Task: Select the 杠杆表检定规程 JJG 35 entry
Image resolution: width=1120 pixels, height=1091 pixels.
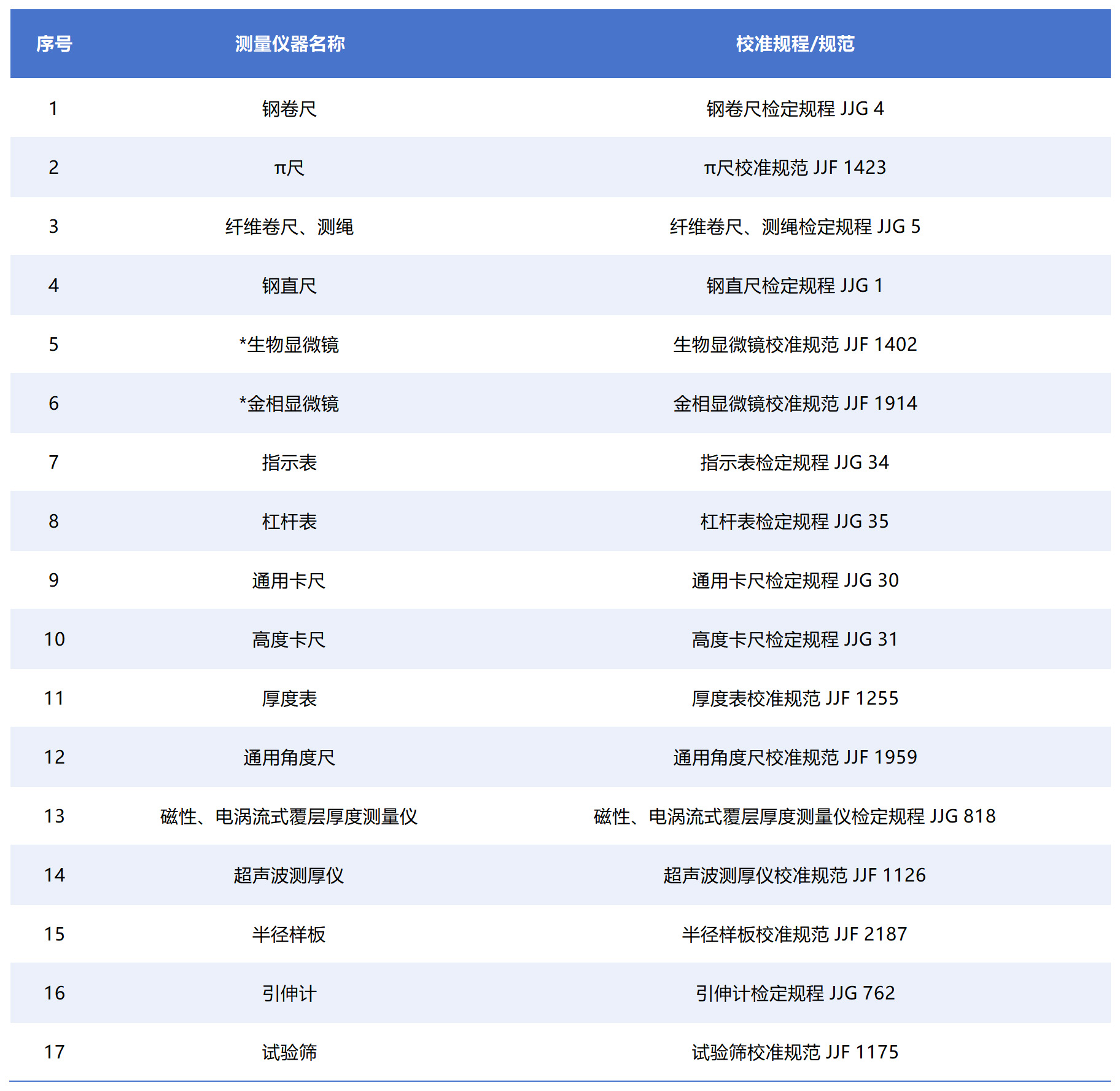Action: click(795, 521)
